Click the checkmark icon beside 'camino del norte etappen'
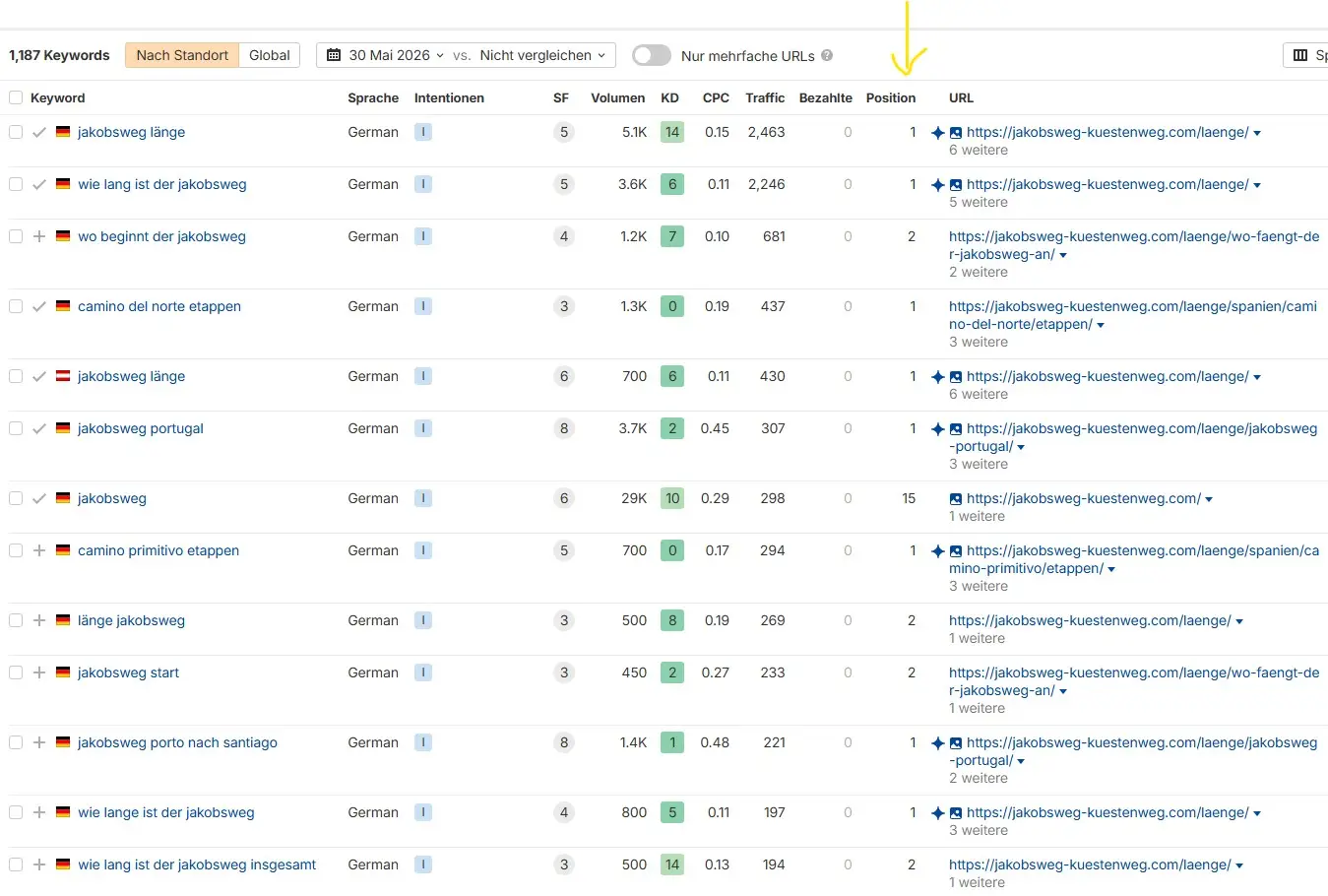The image size is (1328, 896). (x=39, y=306)
